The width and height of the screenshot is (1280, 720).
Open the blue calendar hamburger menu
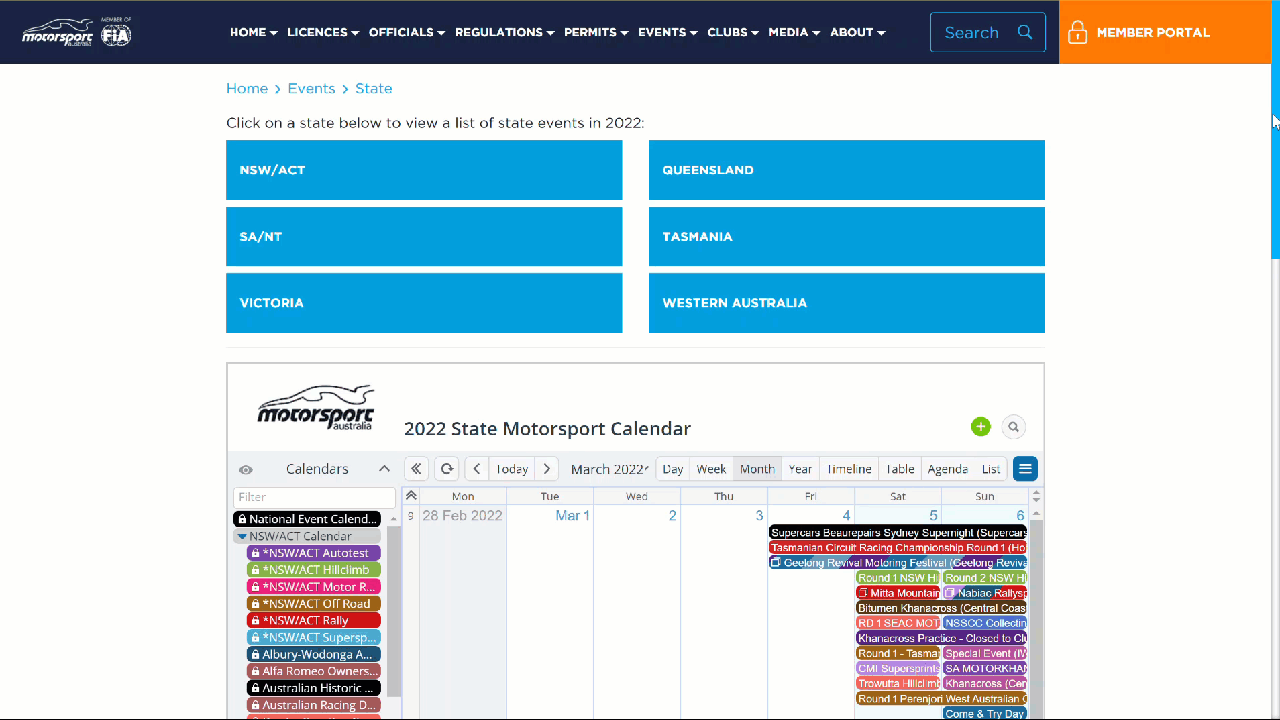point(1024,469)
